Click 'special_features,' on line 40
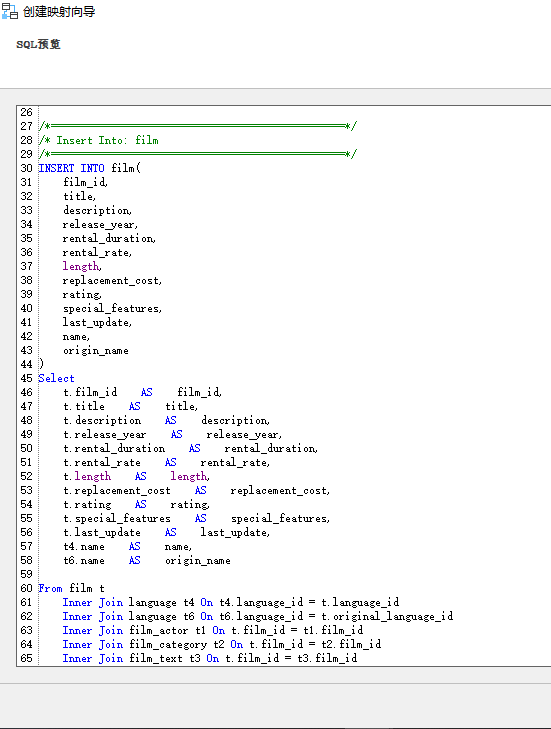The height and width of the screenshot is (729, 551). (x=113, y=308)
